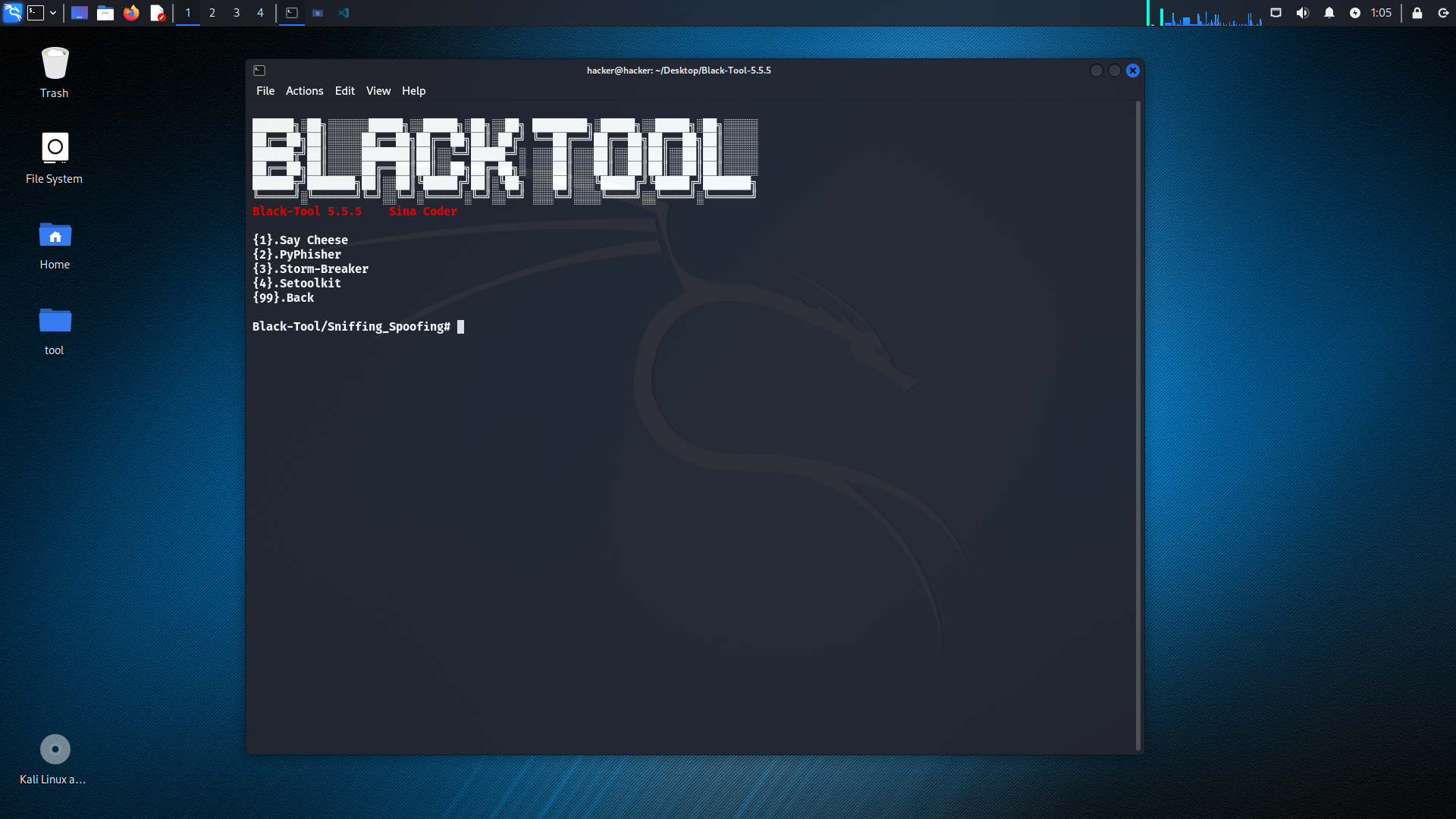Click the 'Black-Tool 5.5.5' red text
1456x819 pixels.
click(x=307, y=212)
